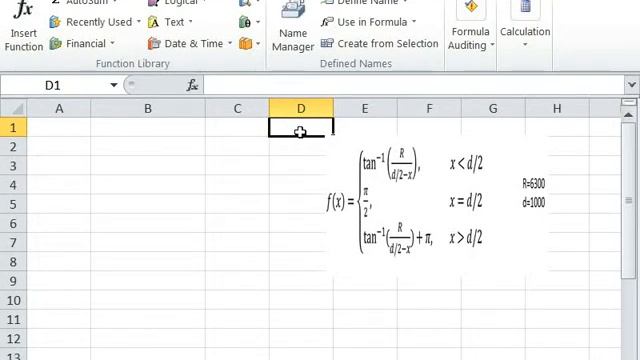Image resolution: width=640 pixels, height=360 pixels.
Task: Open the Name Manager
Action: [x=293, y=27]
